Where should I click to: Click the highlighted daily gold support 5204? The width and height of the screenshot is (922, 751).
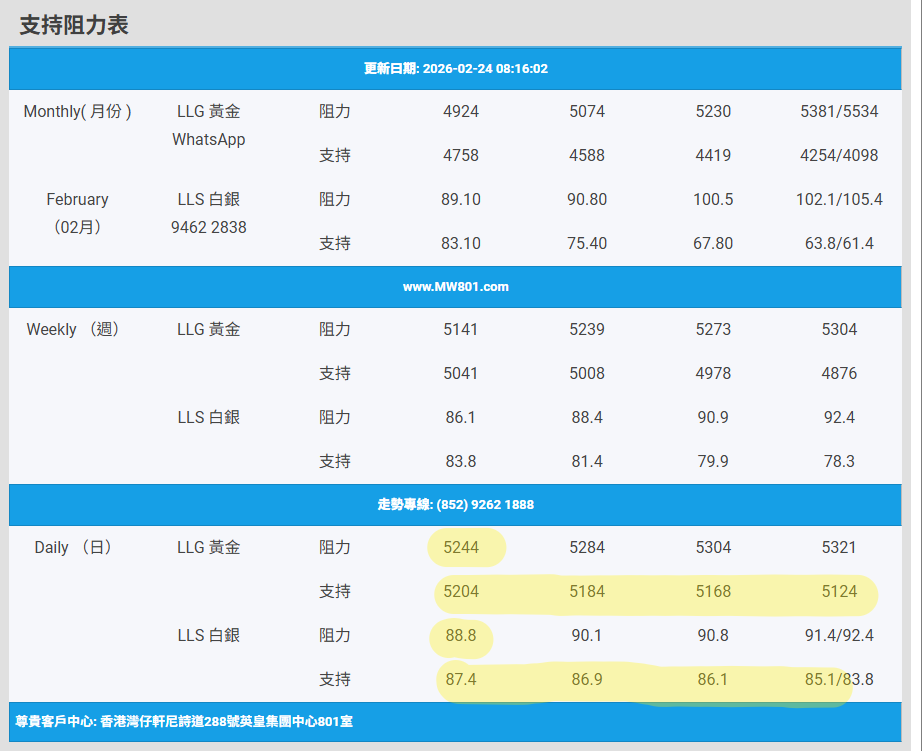pos(461,592)
